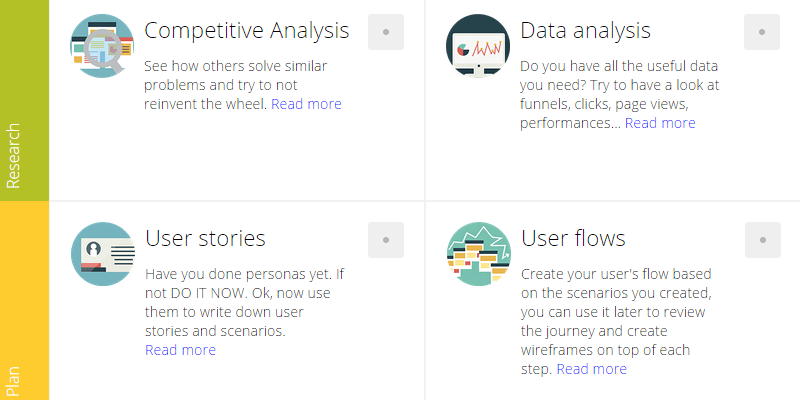The height and width of the screenshot is (400, 800).
Task: Select the Plan section tab
Action: [x=14, y=380]
